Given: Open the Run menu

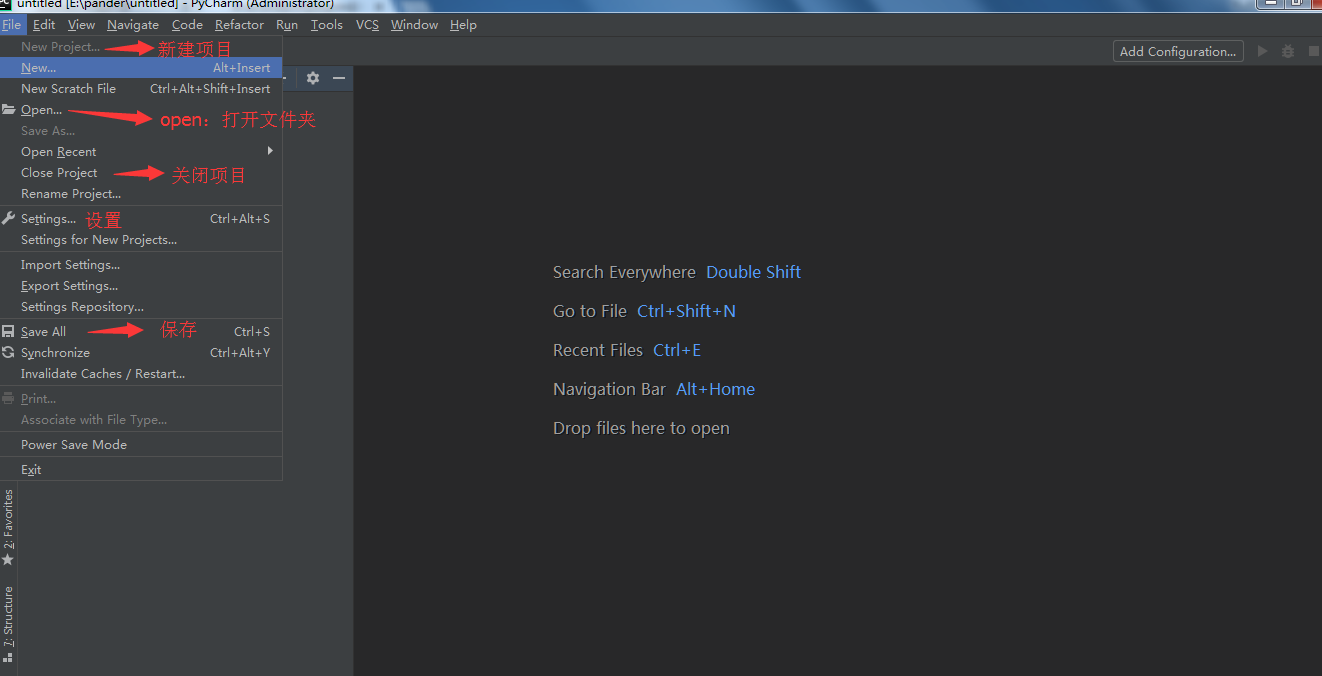Looking at the screenshot, I should 287,24.
